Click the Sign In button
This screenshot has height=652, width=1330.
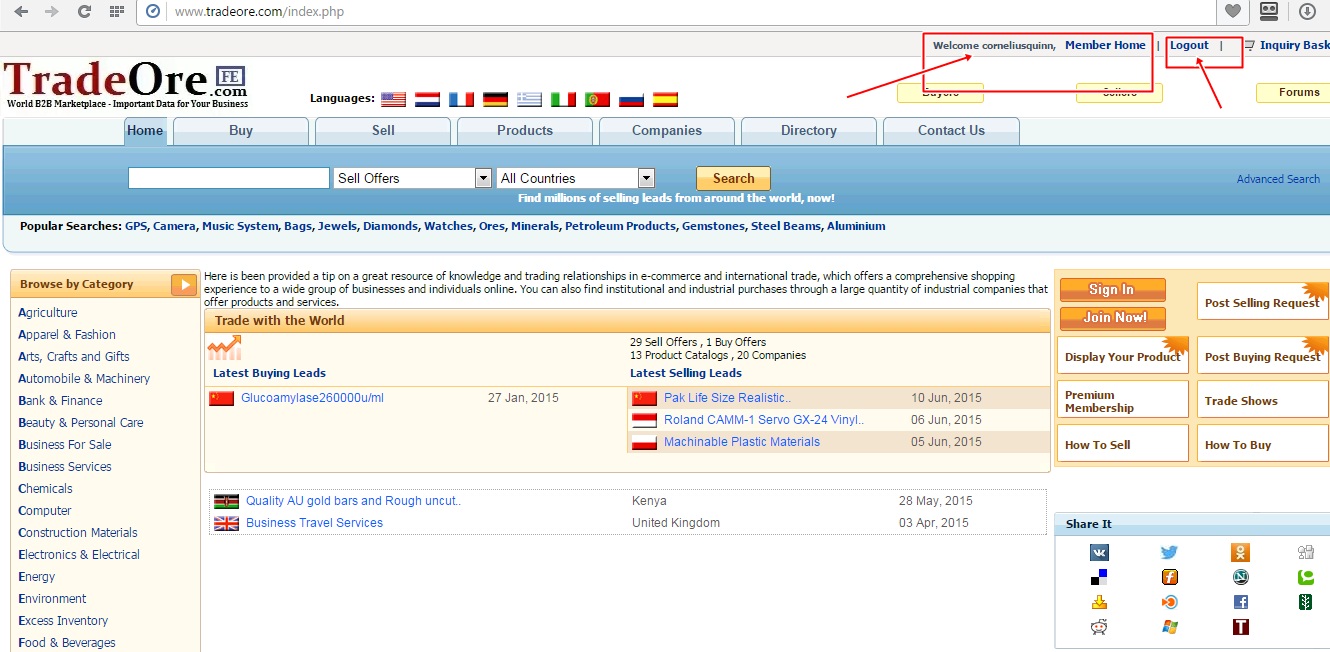click(1112, 290)
